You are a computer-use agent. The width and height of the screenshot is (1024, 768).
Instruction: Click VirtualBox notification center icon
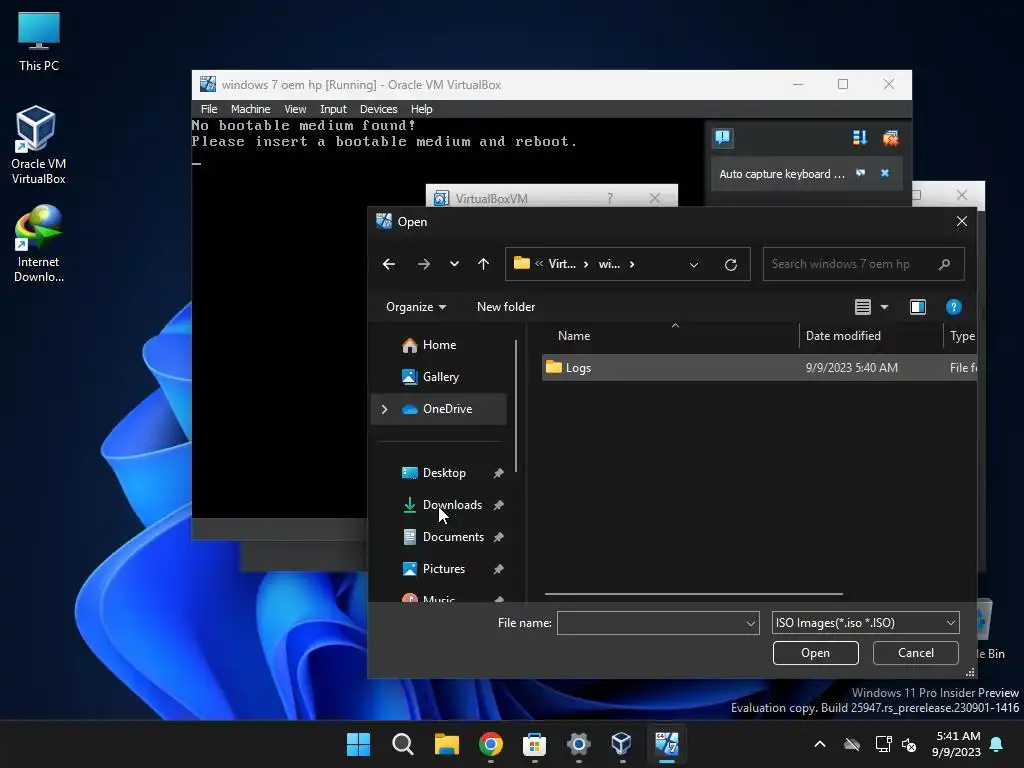click(x=723, y=138)
